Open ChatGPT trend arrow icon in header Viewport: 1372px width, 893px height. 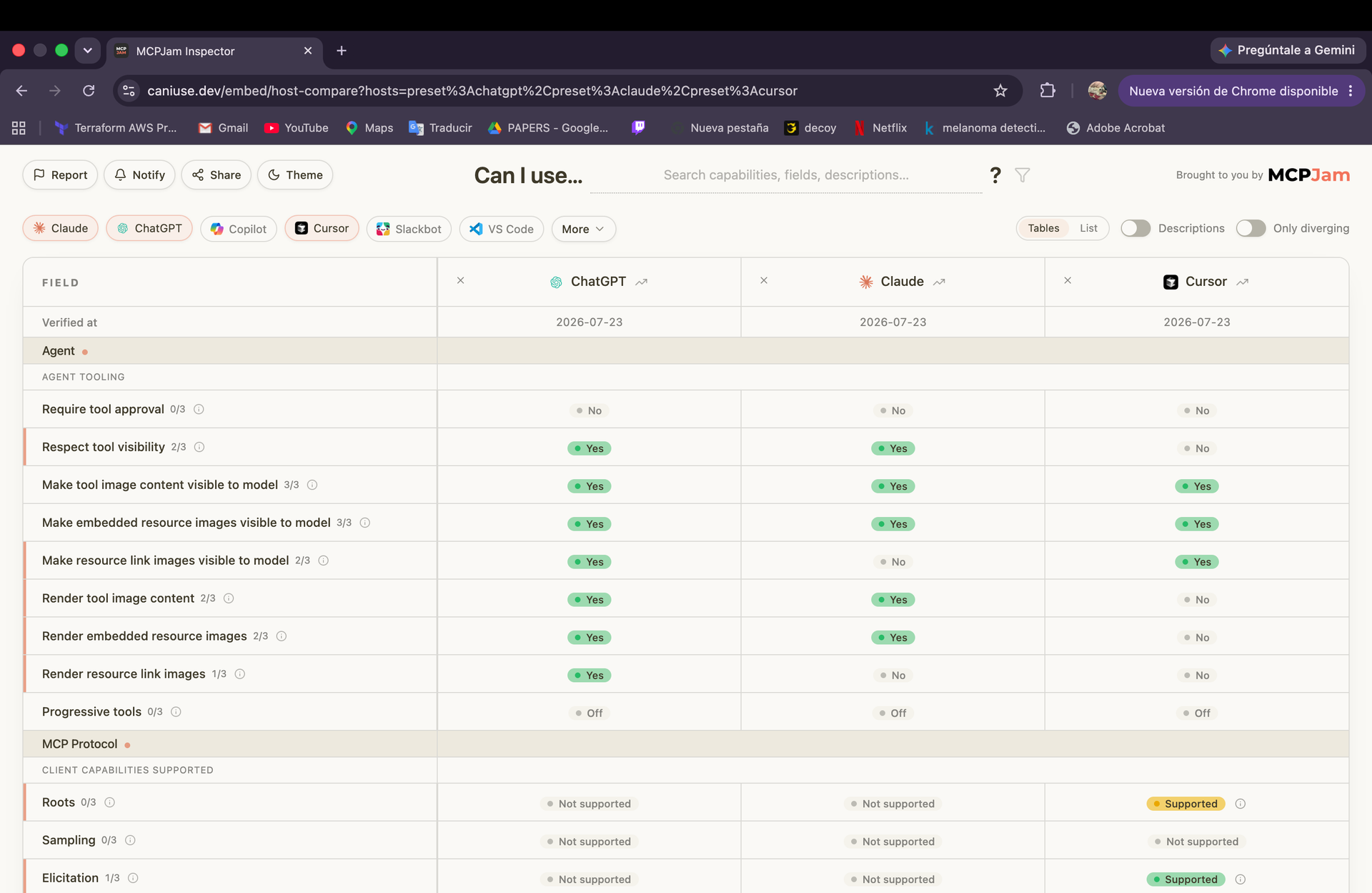point(641,282)
